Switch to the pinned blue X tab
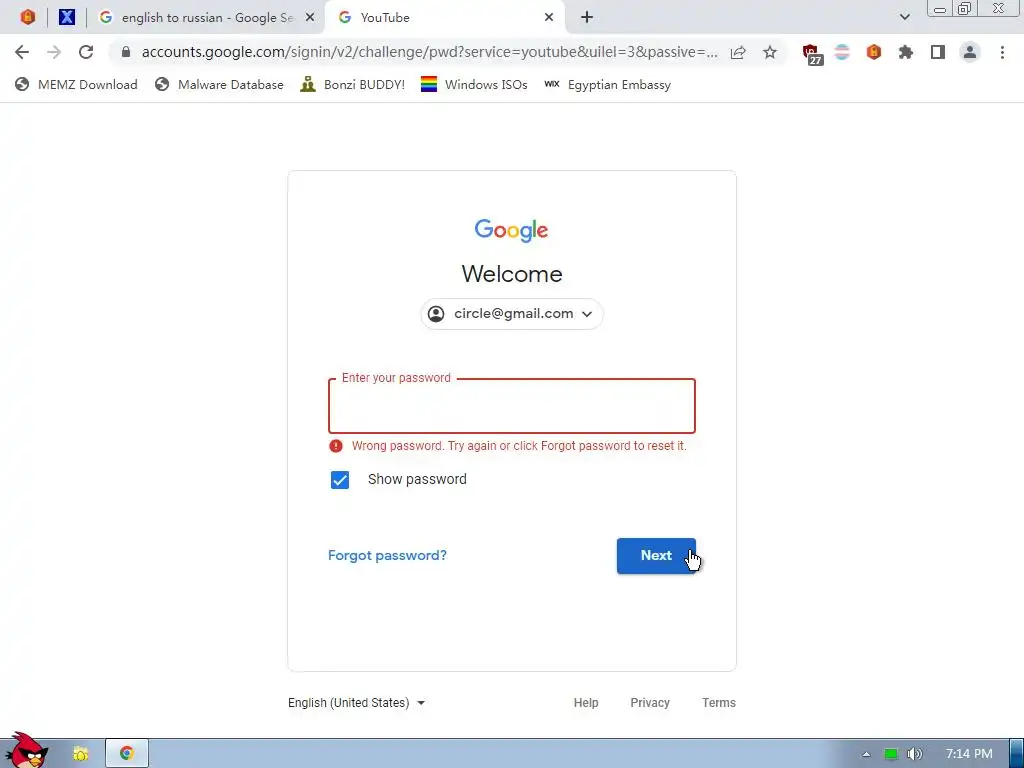This screenshot has height=768, width=1024. [67, 17]
